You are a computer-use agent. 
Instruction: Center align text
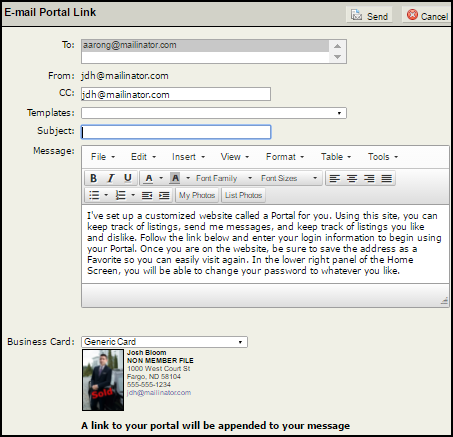(352, 179)
